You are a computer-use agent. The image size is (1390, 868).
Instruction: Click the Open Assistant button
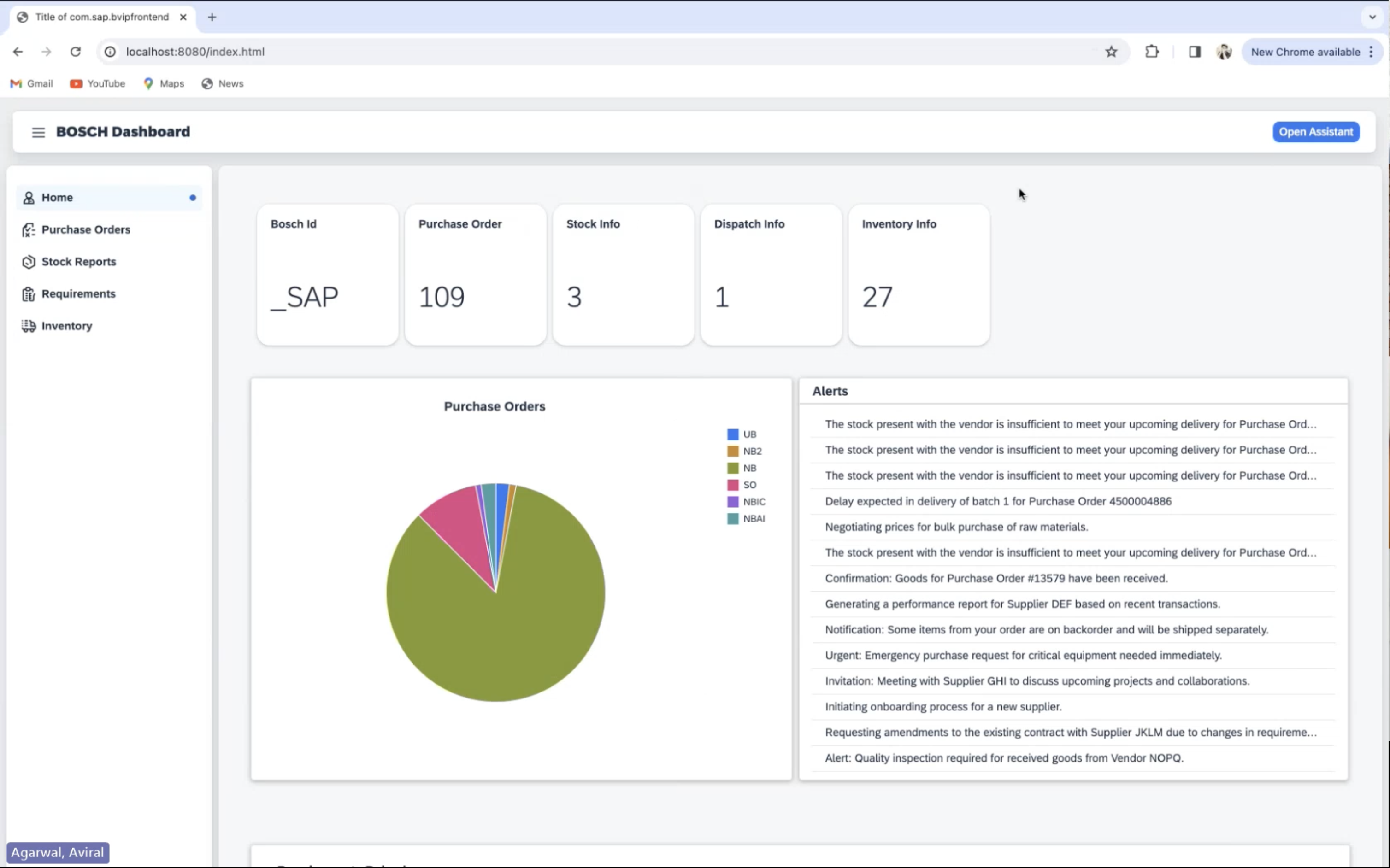[x=1315, y=131]
